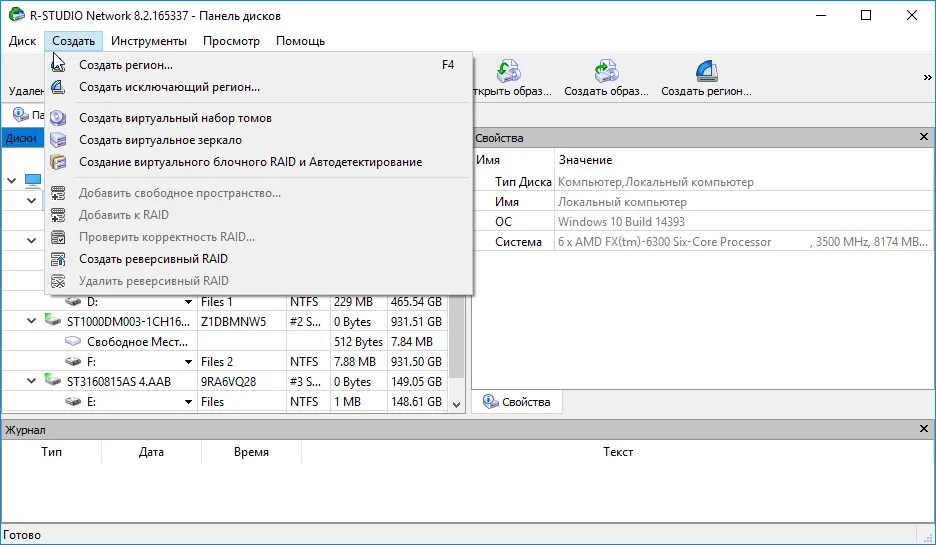Click the Текст column header in Журнал
The height and width of the screenshot is (545, 936).
[x=618, y=452]
